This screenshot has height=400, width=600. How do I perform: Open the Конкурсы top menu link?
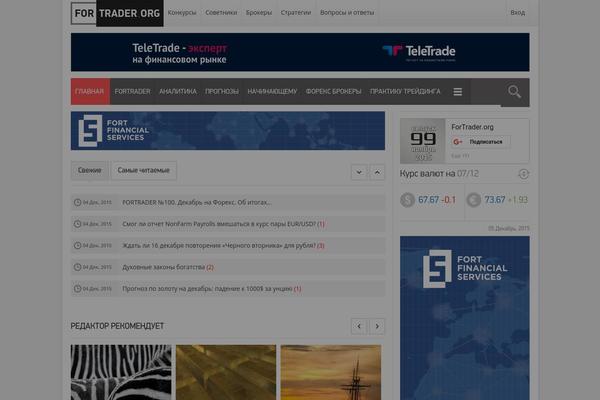pyautogui.click(x=182, y=13)
